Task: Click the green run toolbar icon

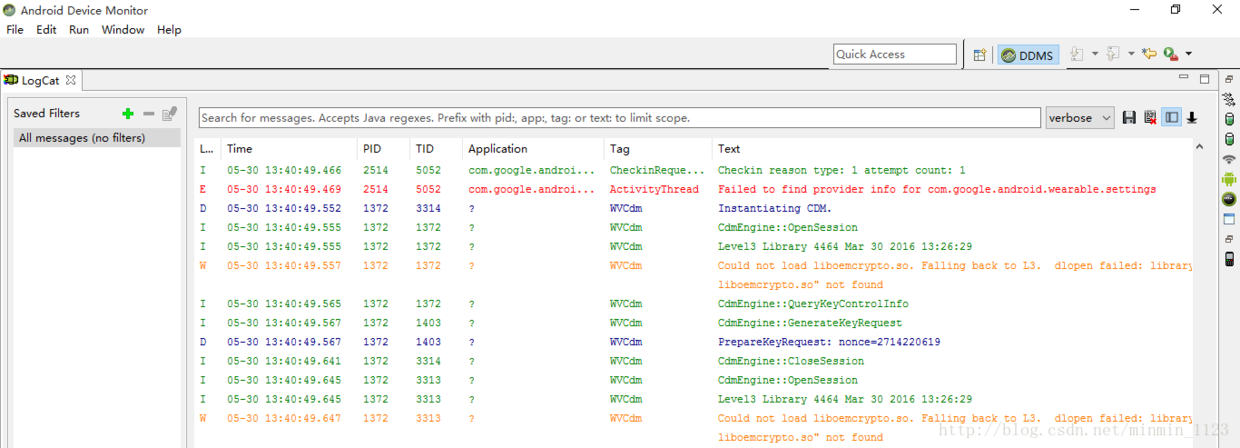Action: point(1169,54)
